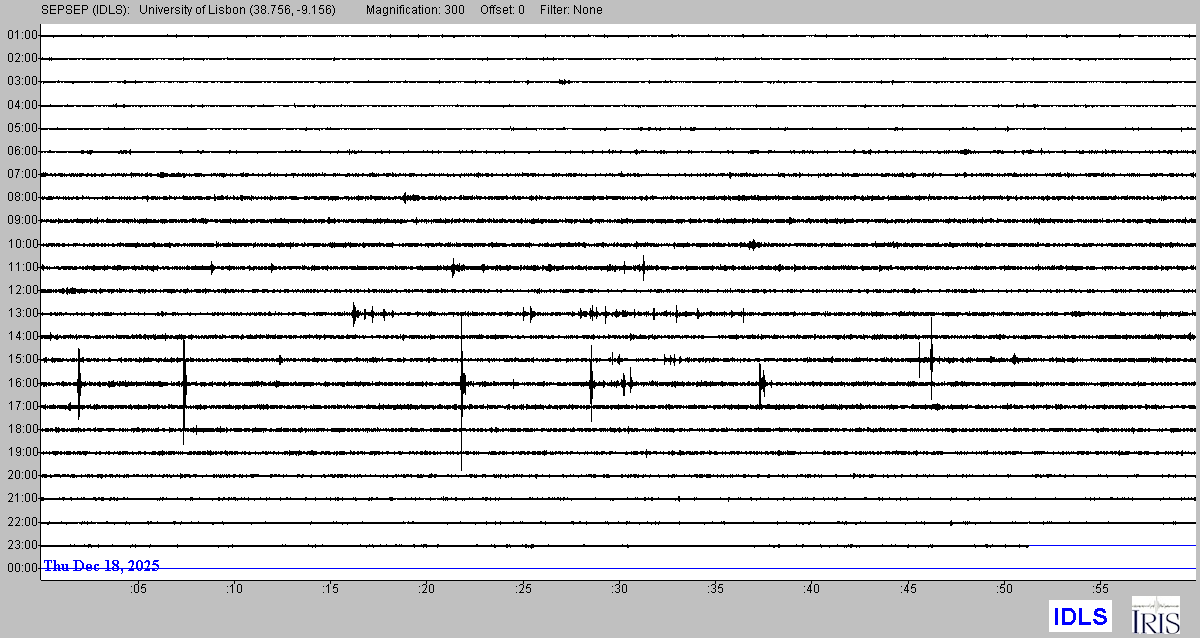Screen dimensions: 1200x638
Task: Pick the 19:00 hour row label
Action: click(x=22, y=452)
